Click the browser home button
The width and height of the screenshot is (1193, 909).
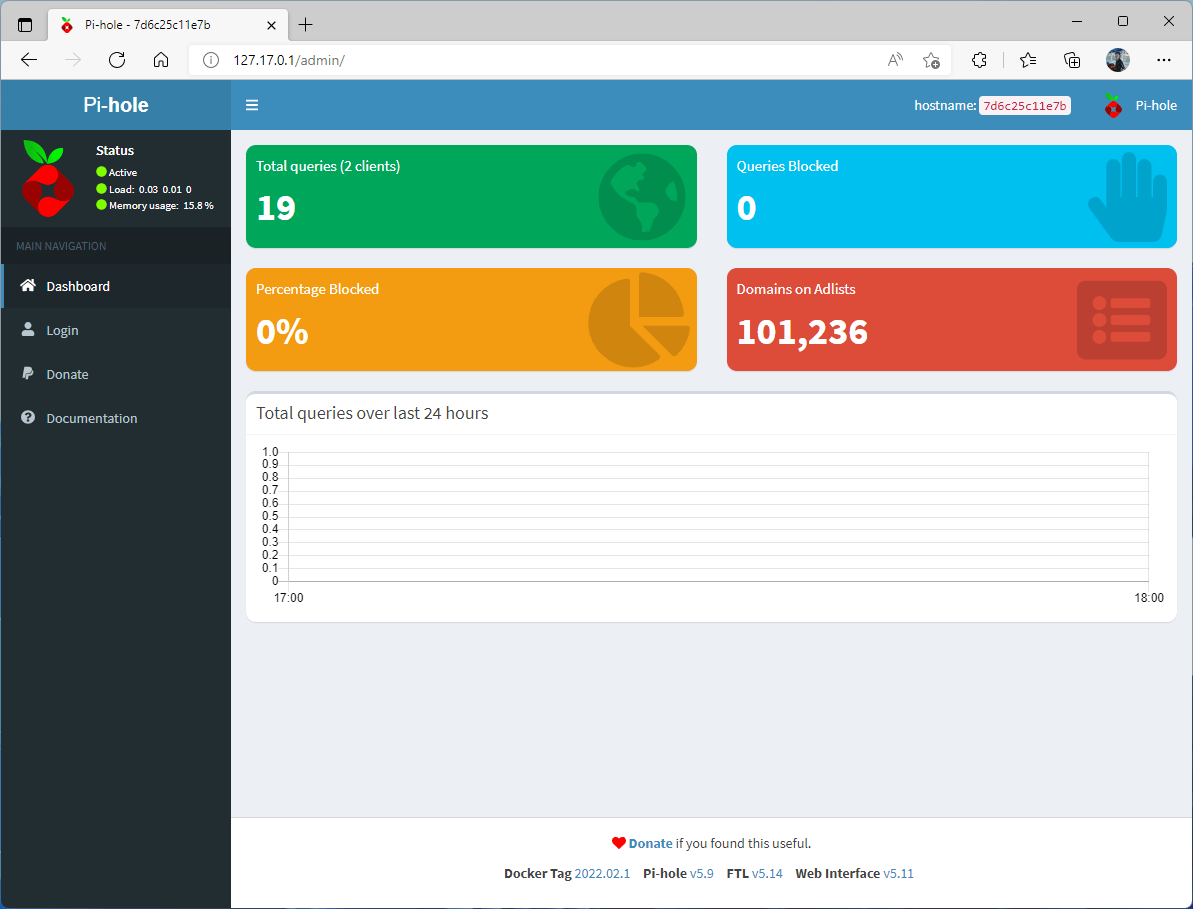(161, 60)
